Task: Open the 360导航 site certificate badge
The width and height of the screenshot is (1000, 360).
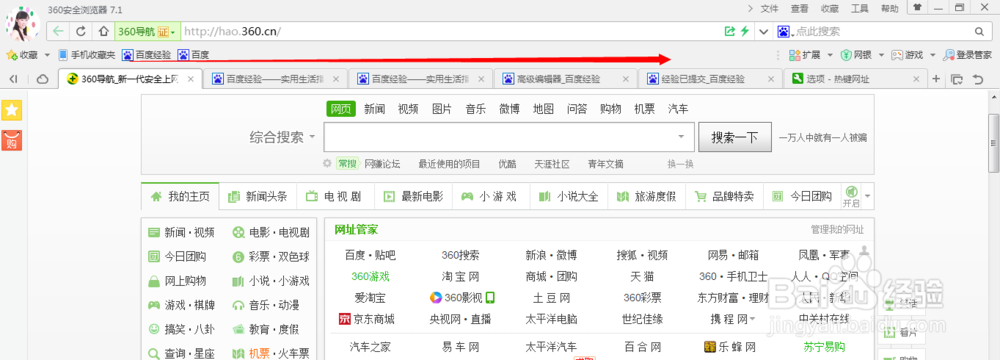Action: (147, 31)
